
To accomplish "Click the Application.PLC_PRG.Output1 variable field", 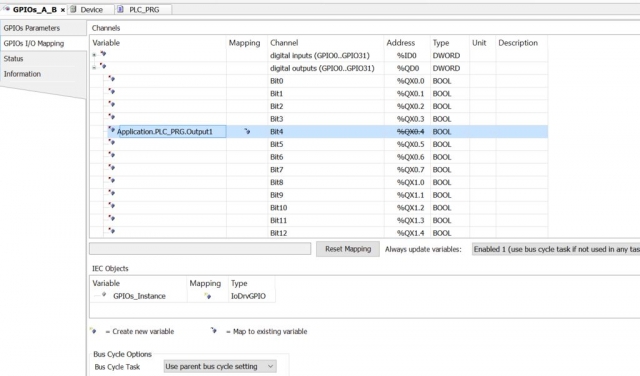I will 171,131.
